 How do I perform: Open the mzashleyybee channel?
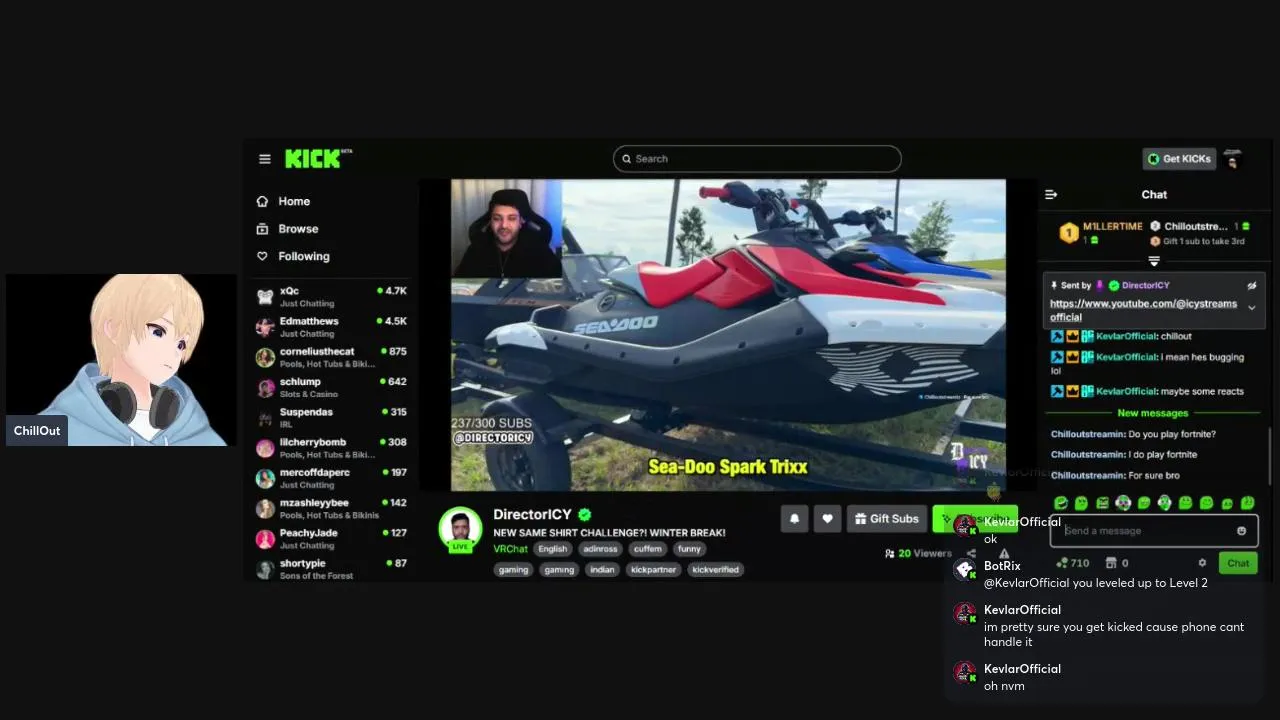click(332, 508)
